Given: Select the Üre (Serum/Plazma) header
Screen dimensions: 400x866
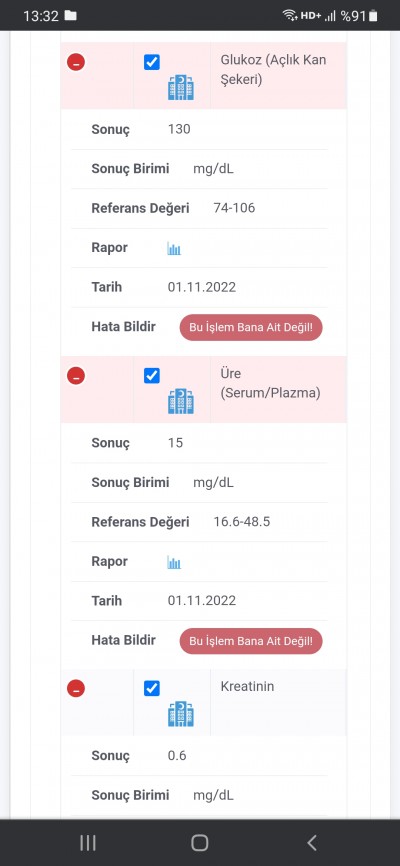Looking at the screenshot, I should (x=270, y=383).
